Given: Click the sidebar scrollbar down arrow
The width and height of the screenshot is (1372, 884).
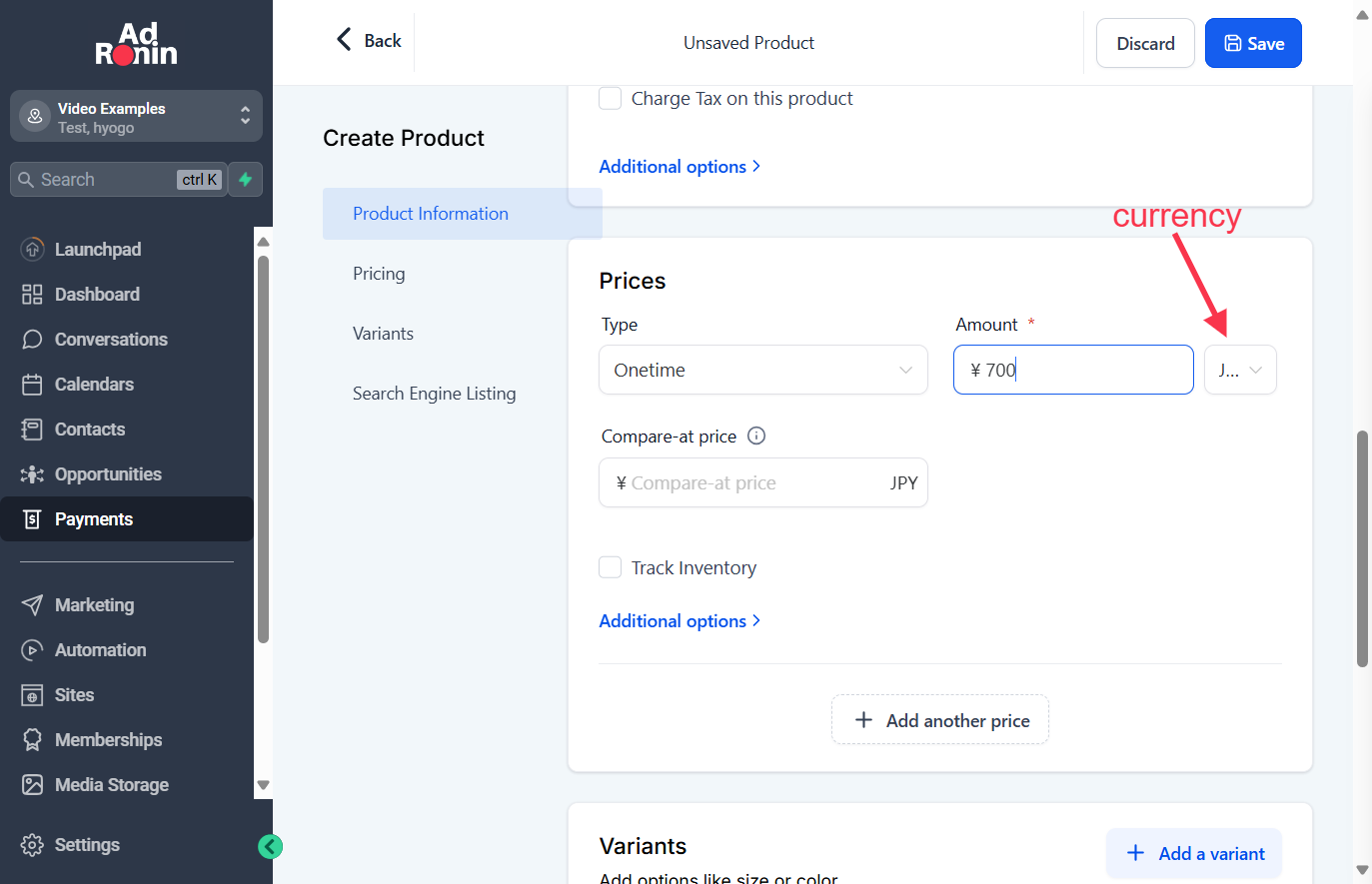Looking at the screenshot, I should point(264,785).
